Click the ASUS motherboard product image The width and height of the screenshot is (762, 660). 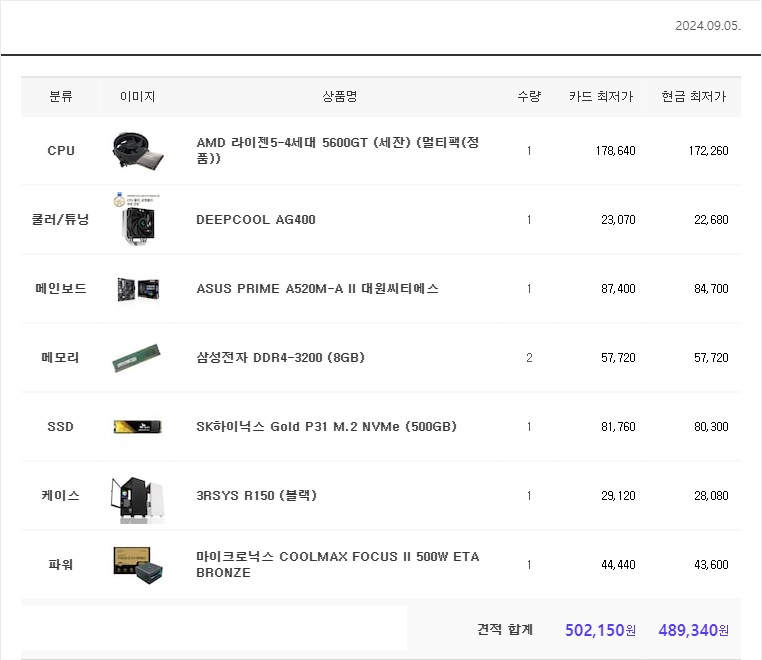pyautogui.click(x=137, y=289)
